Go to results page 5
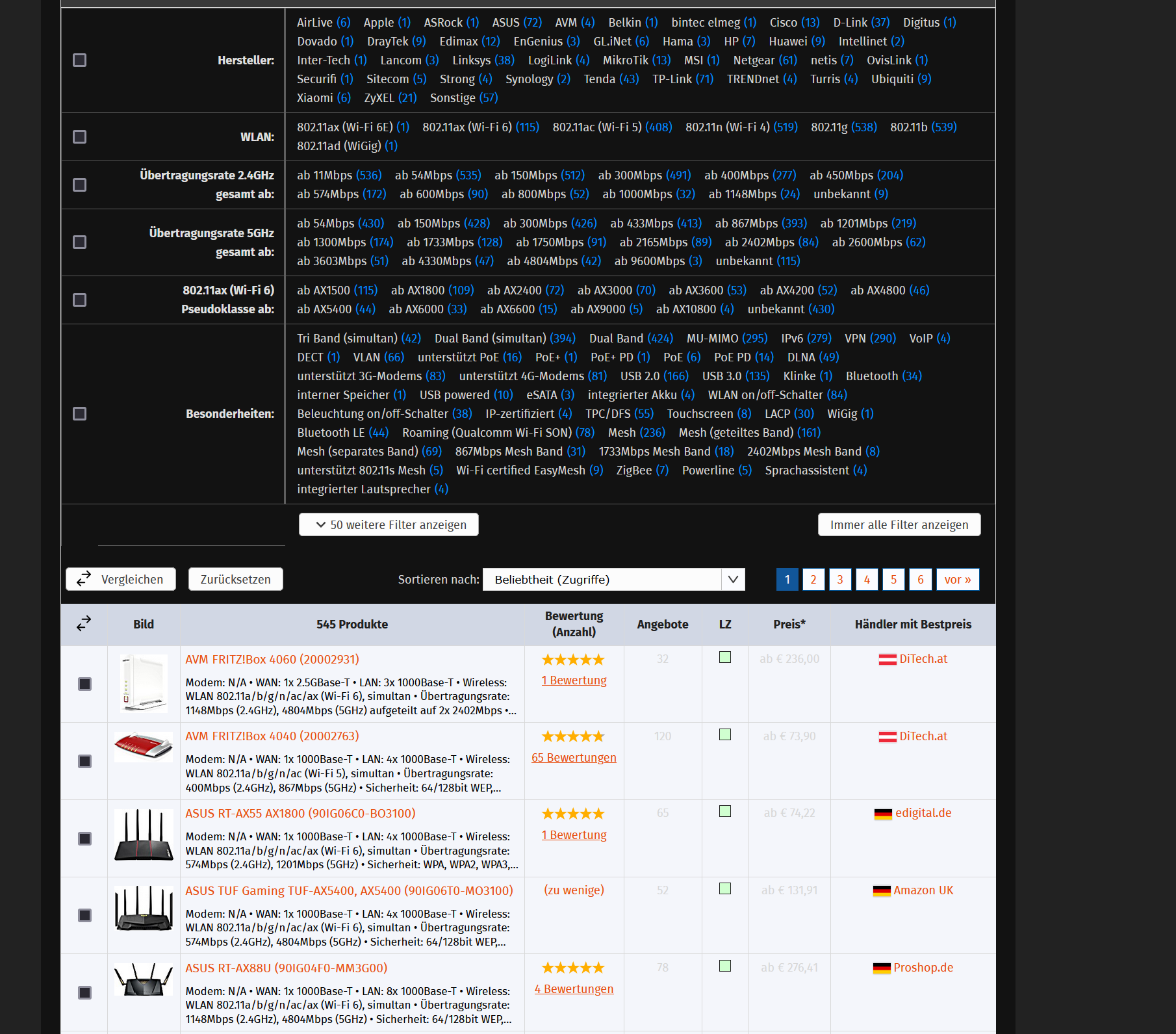Screen dimensions: 1176x1034 tap(893, 579)
